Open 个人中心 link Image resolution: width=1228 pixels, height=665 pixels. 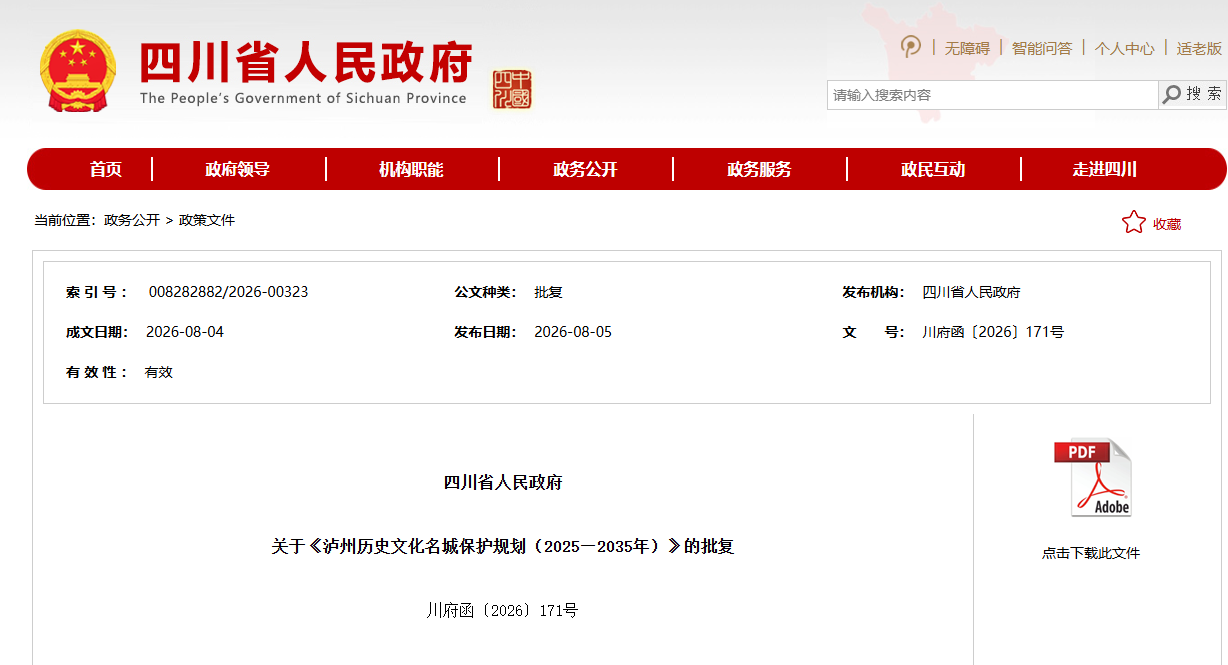point(1124,48)
